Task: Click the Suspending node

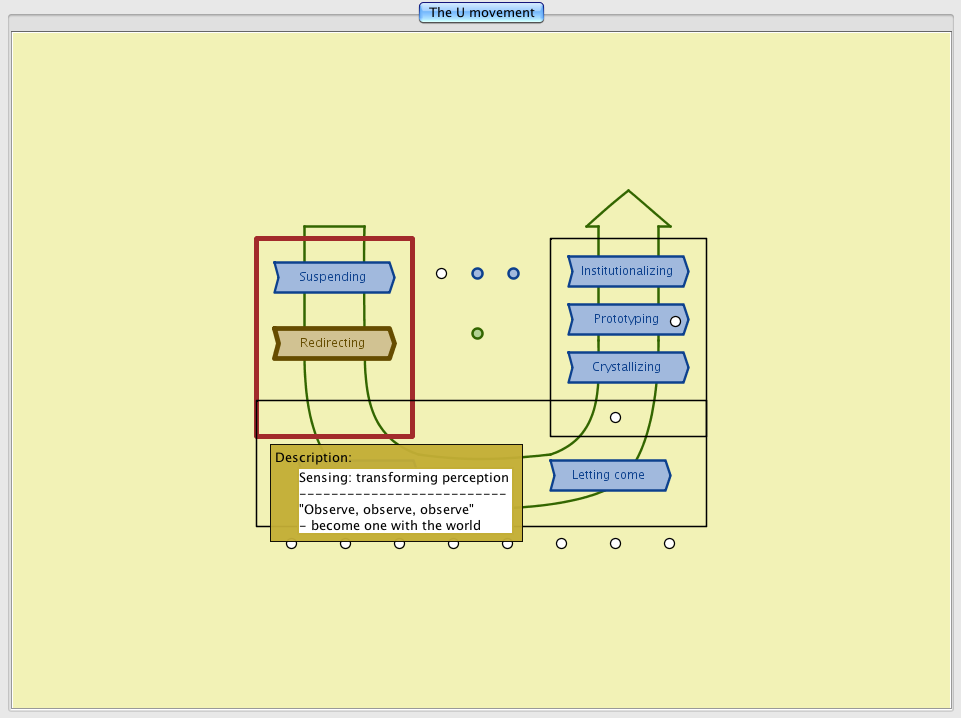Action: [333, 277]
